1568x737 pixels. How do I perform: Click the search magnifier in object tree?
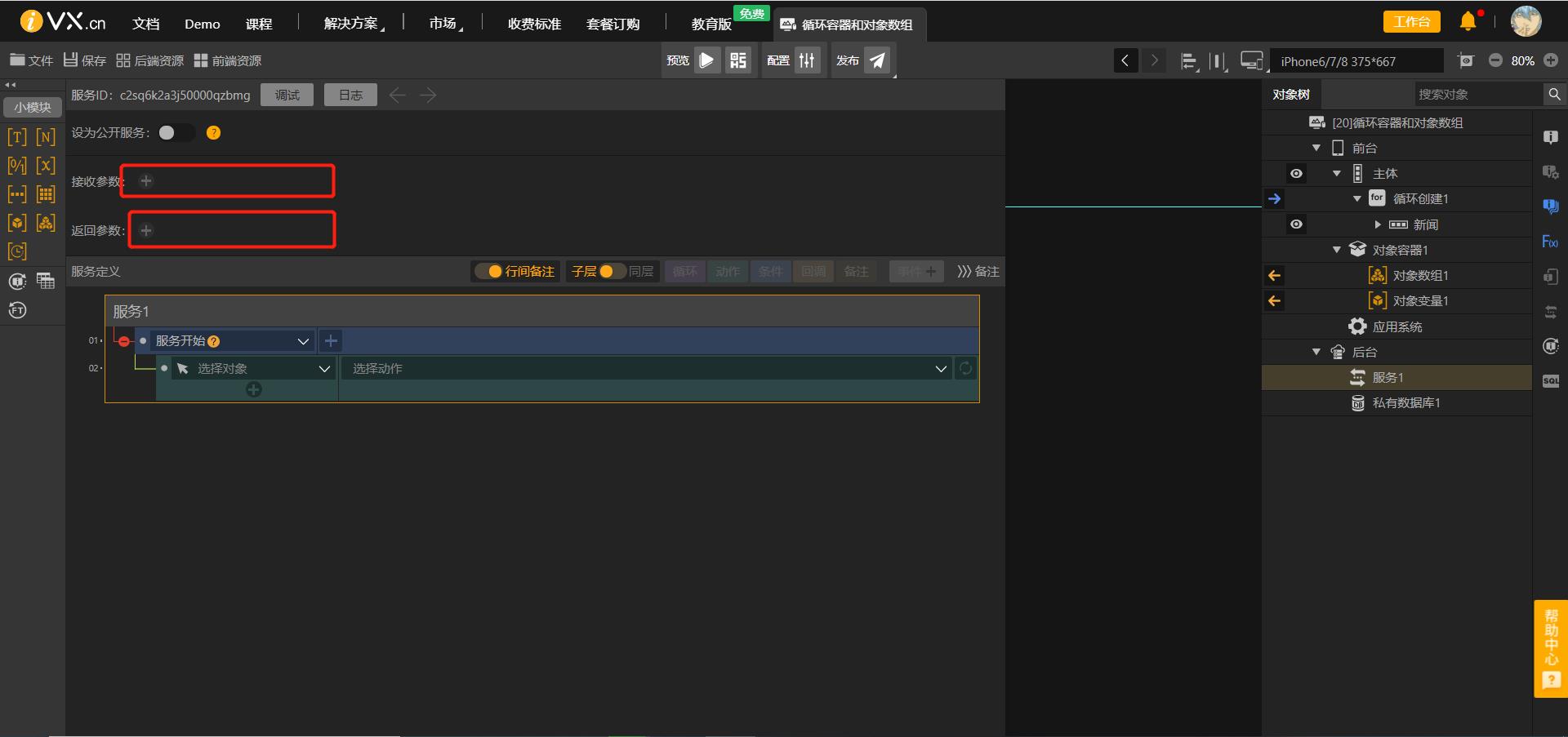coord(1554,95)
